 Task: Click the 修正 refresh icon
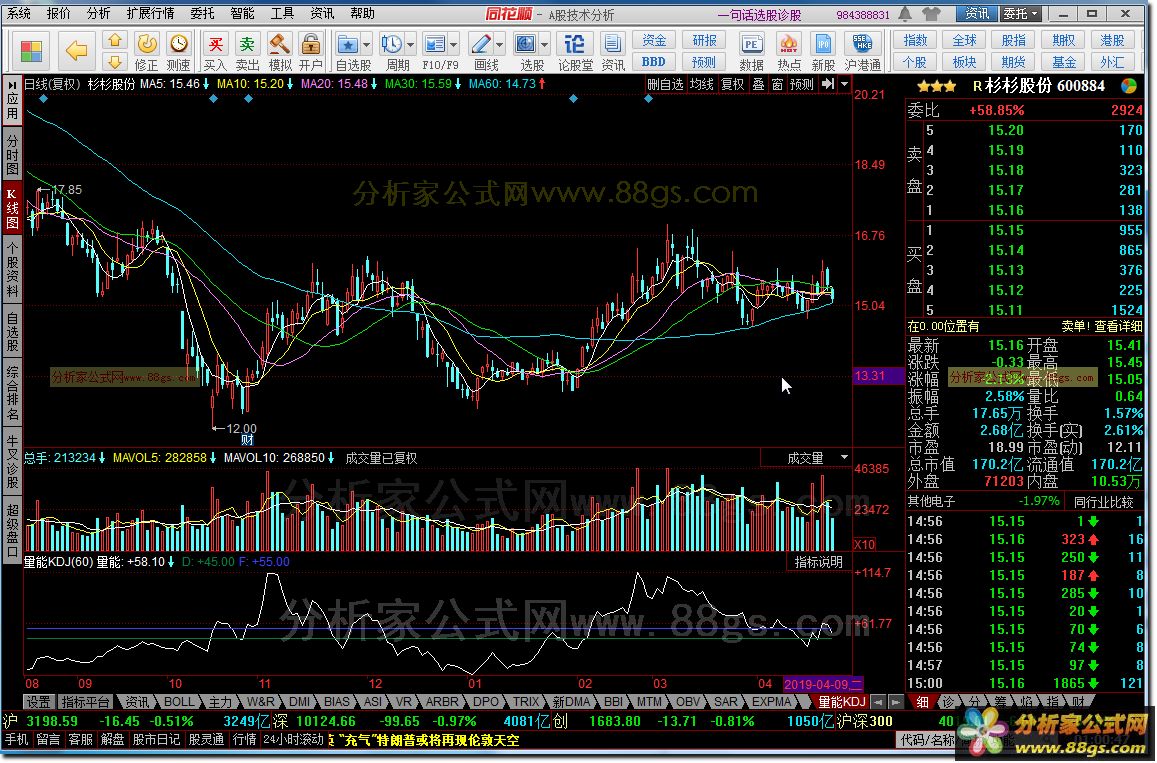[x=146, y=44]
